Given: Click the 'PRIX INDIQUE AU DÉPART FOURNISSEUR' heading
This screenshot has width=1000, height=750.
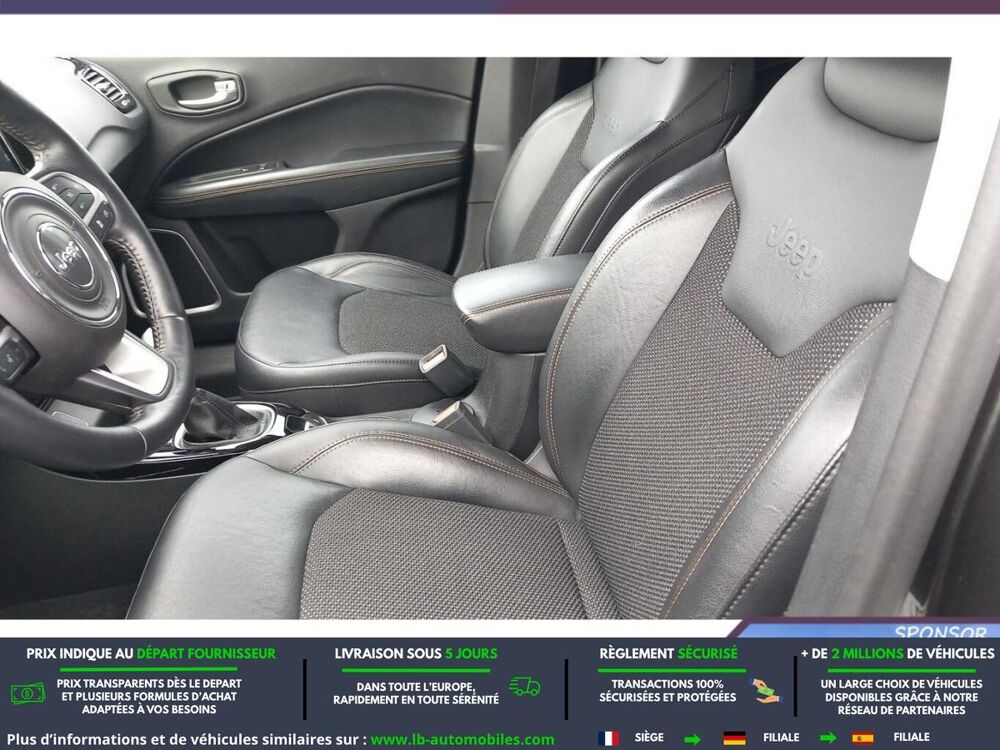Looking at the screenshot, I should [x=151, y=654].
